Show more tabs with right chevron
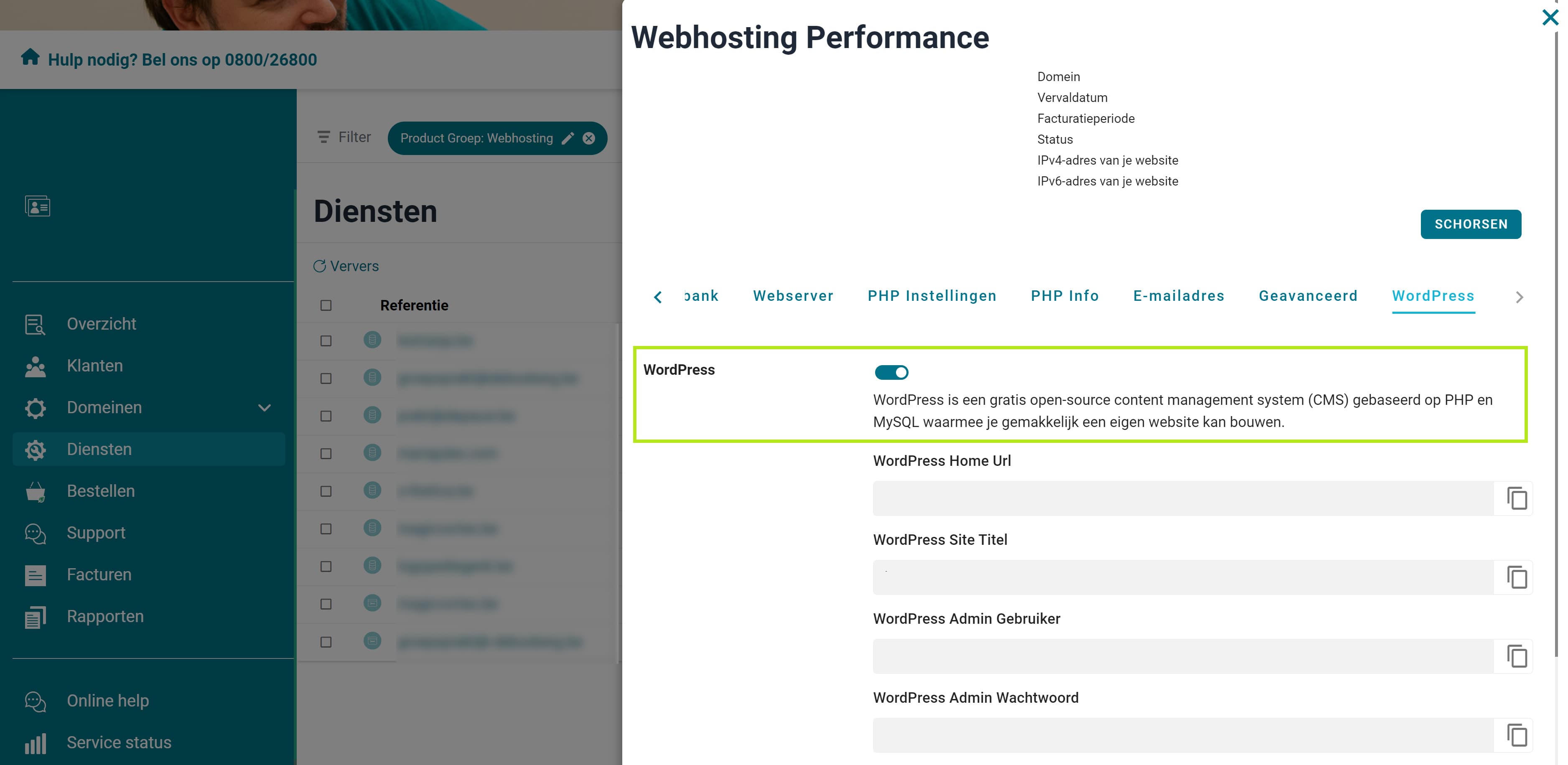Image resolution: width=1568 pixels, height=765 pixels. click(x=1519, y=297)
